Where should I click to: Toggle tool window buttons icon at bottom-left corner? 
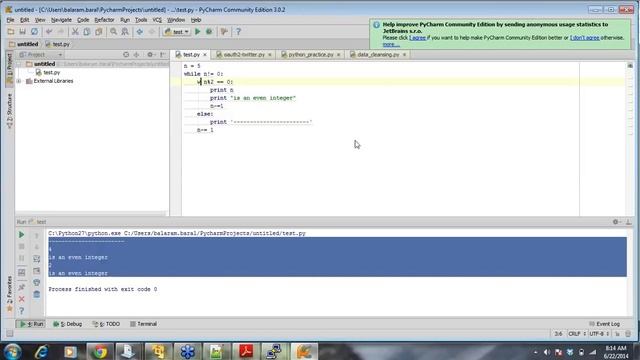[x=9, y=334]
